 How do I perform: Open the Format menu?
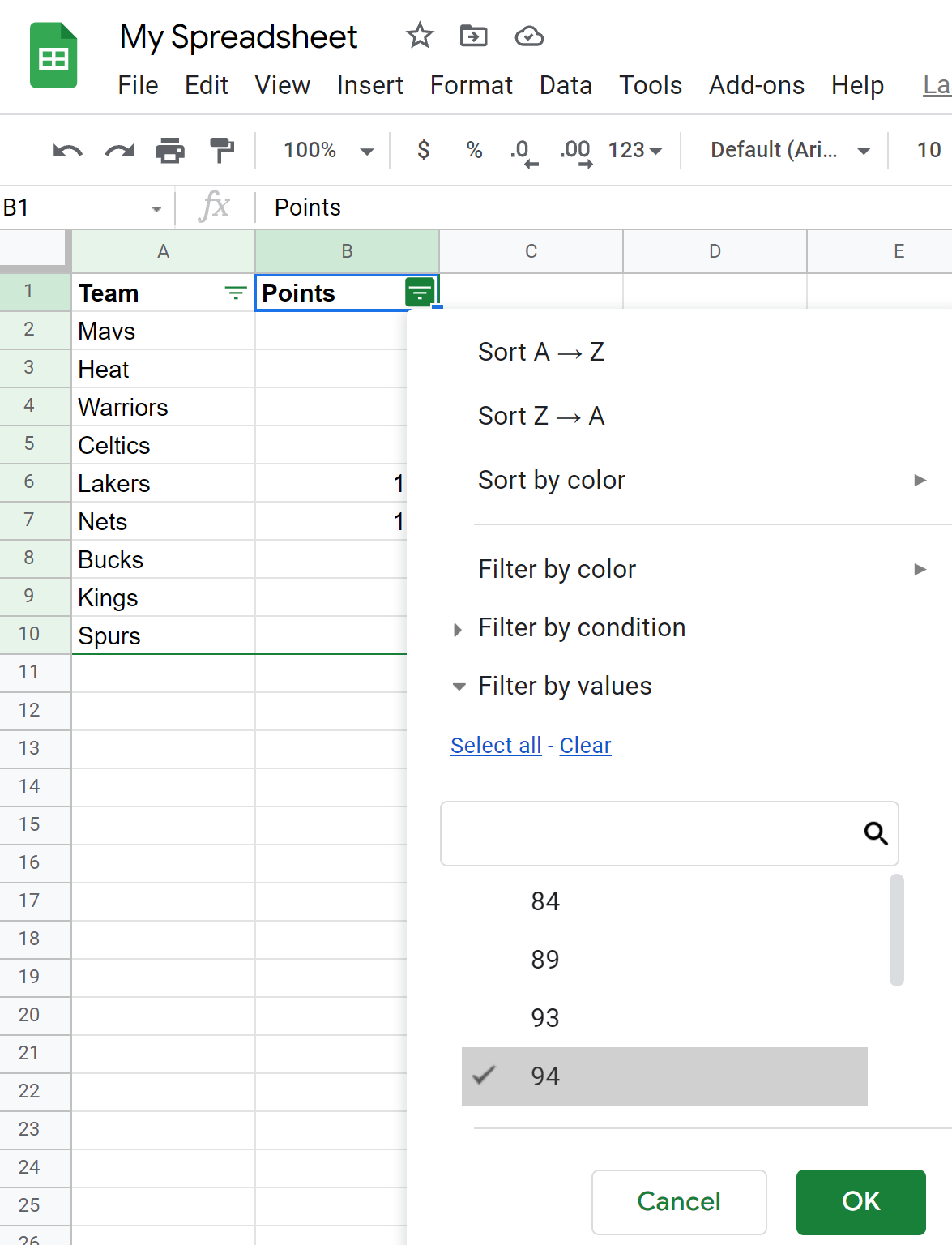click(471, 85)
